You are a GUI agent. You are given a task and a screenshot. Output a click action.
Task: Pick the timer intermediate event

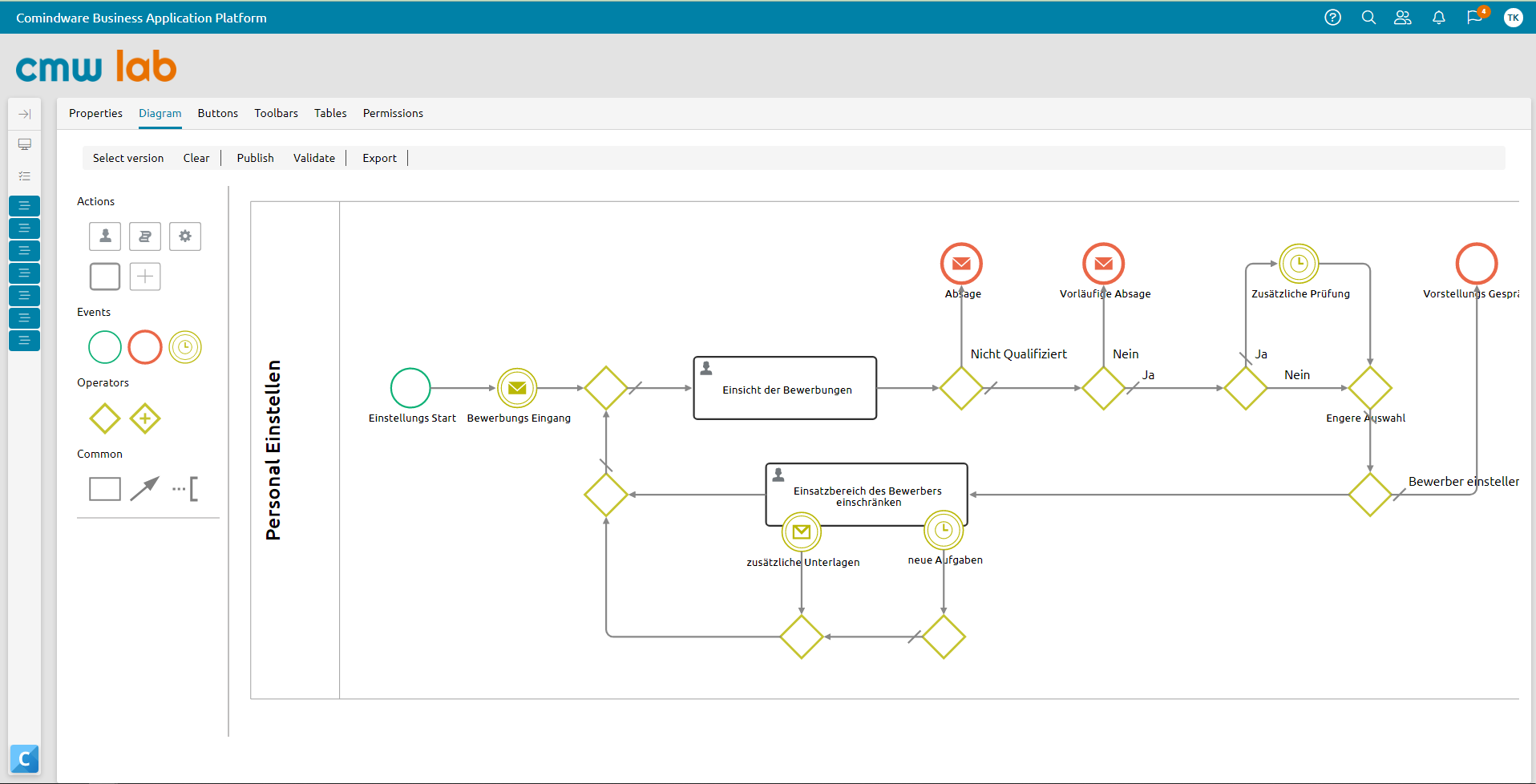tap(185, 347)
